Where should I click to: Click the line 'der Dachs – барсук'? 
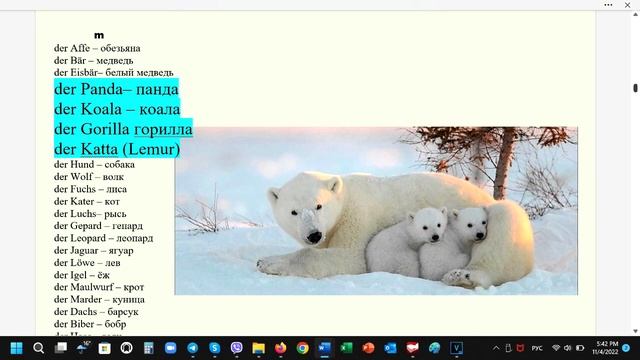point(96,311)
